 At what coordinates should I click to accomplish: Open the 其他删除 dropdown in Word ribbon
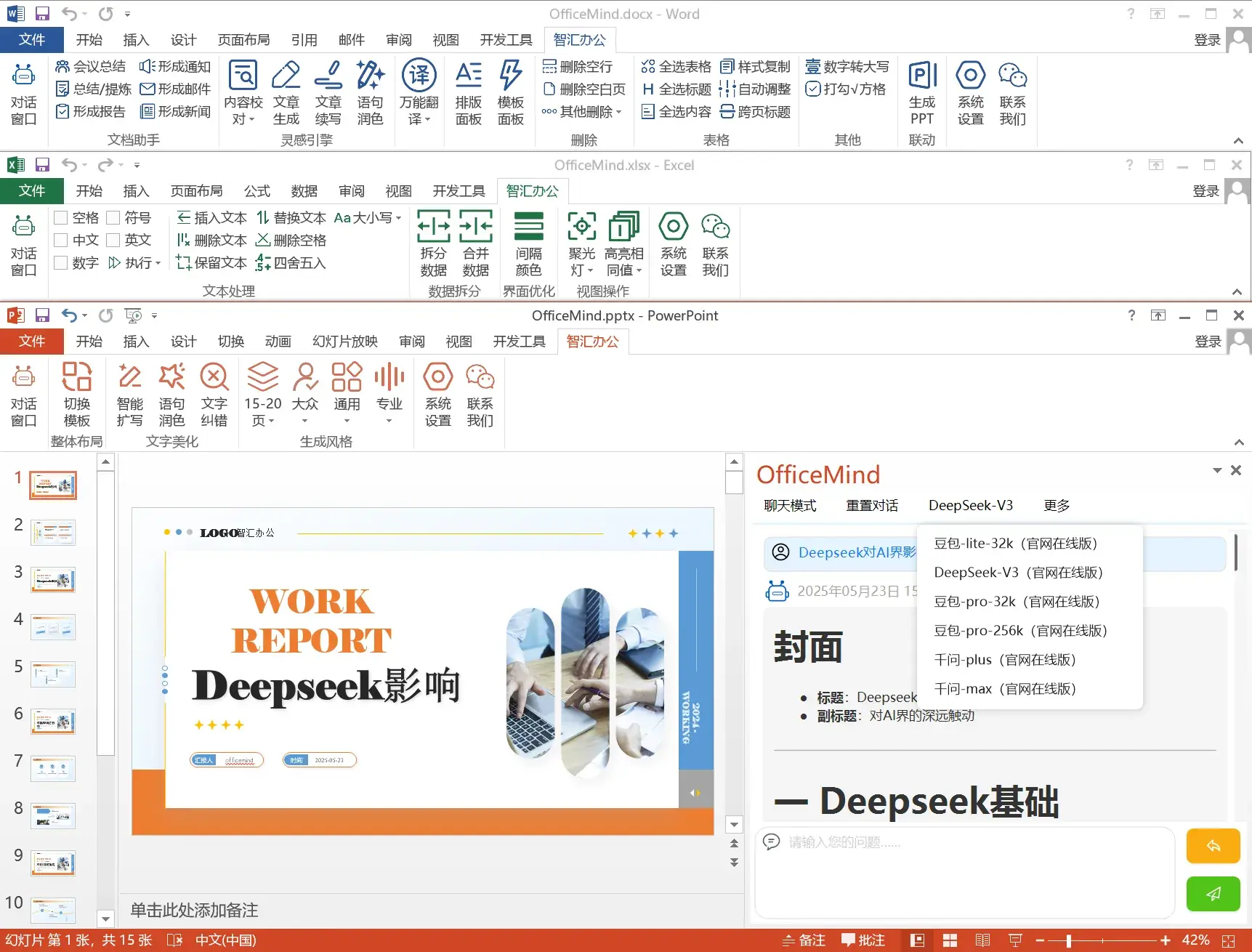(584, 111)
